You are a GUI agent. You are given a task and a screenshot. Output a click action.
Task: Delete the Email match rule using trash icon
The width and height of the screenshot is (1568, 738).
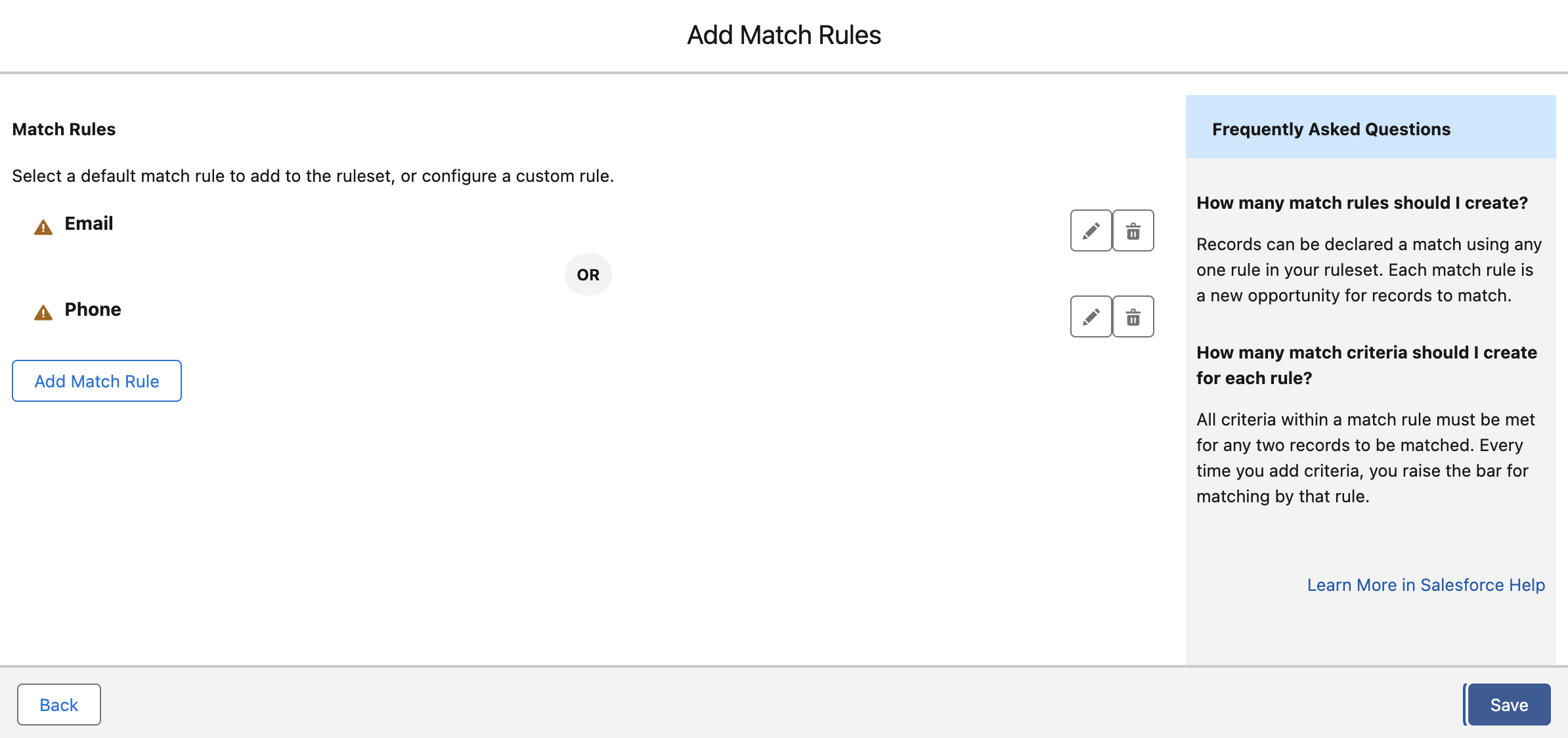click(1133, 230)
